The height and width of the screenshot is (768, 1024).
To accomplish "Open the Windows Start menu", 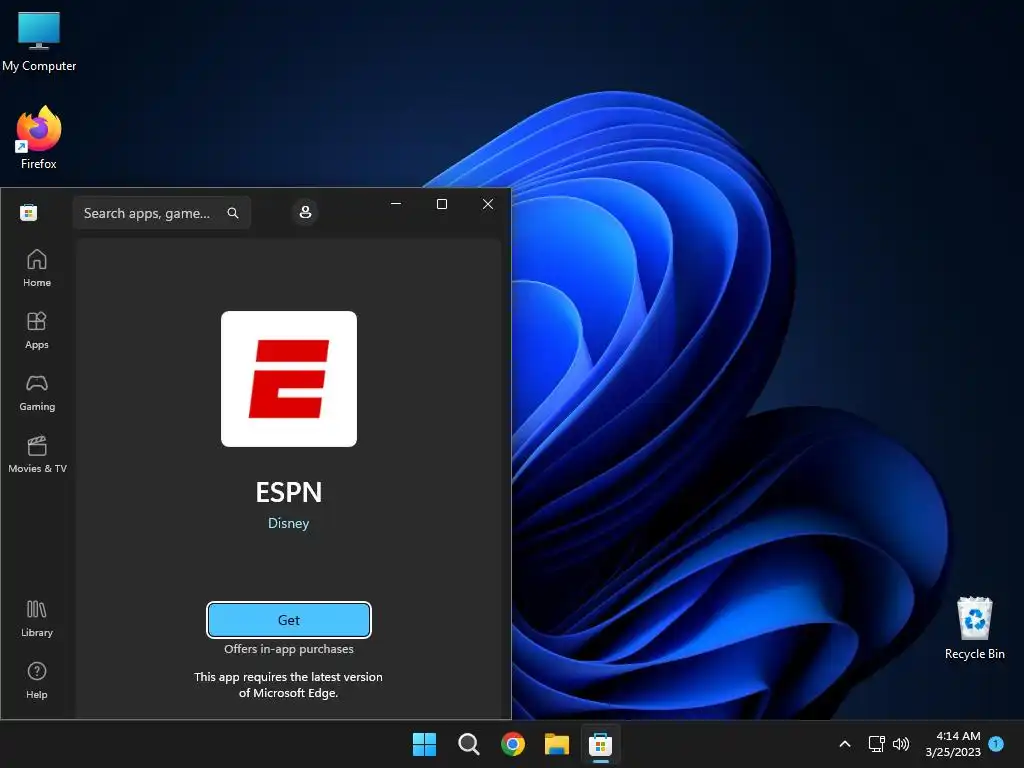I will click(424, 744).
